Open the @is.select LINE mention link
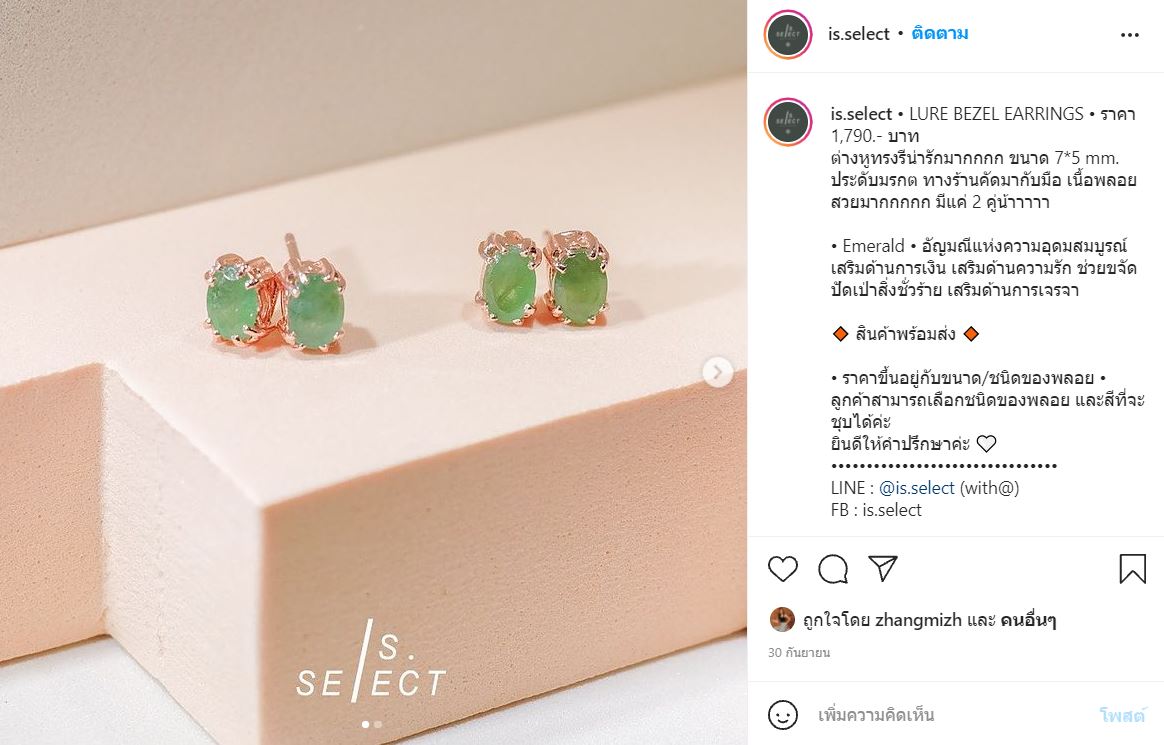1164x745 pixels. click(917, 488)
